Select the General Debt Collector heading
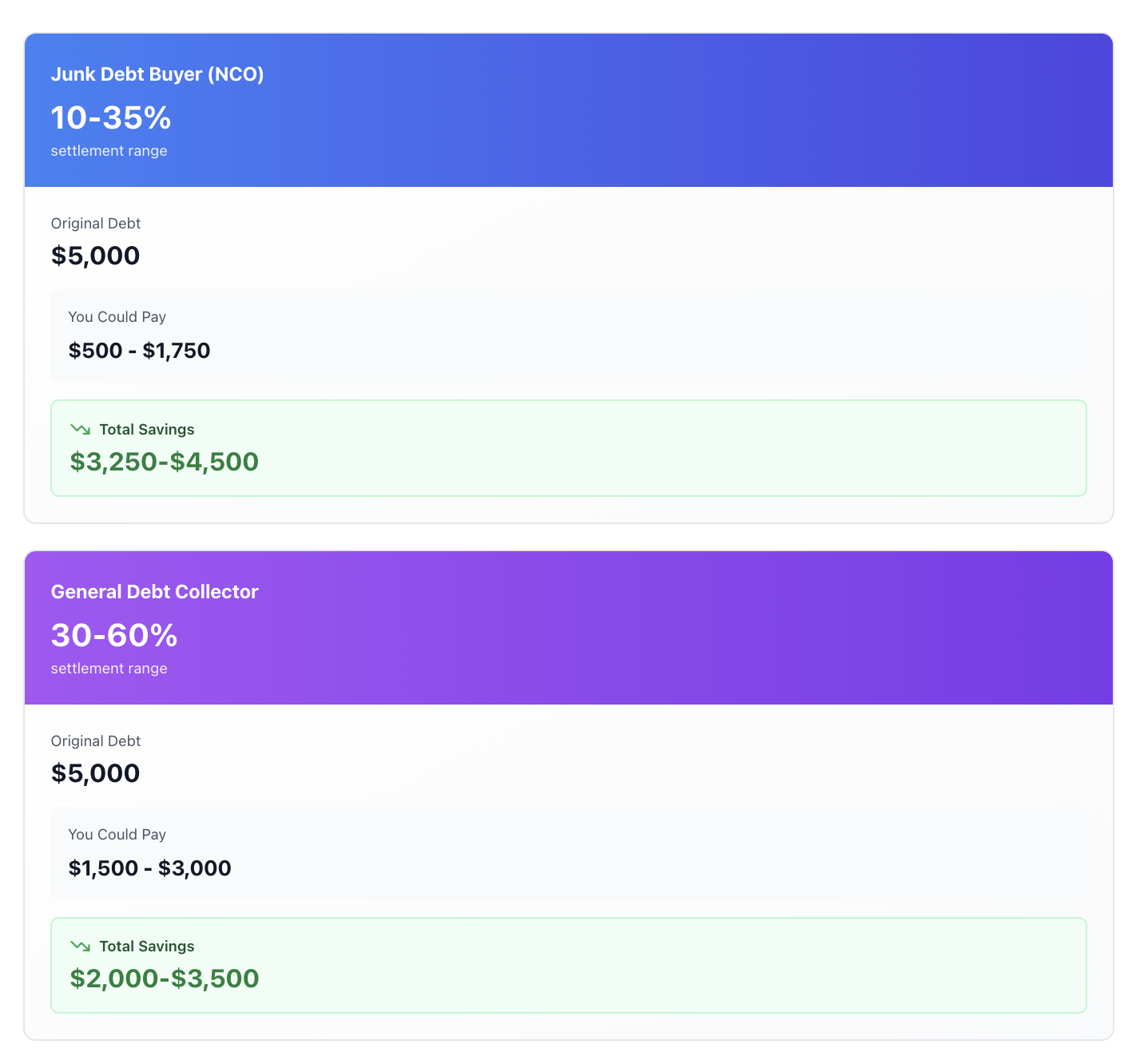Viewport: 1136px width, 1064px height. [x=155, y=592]
